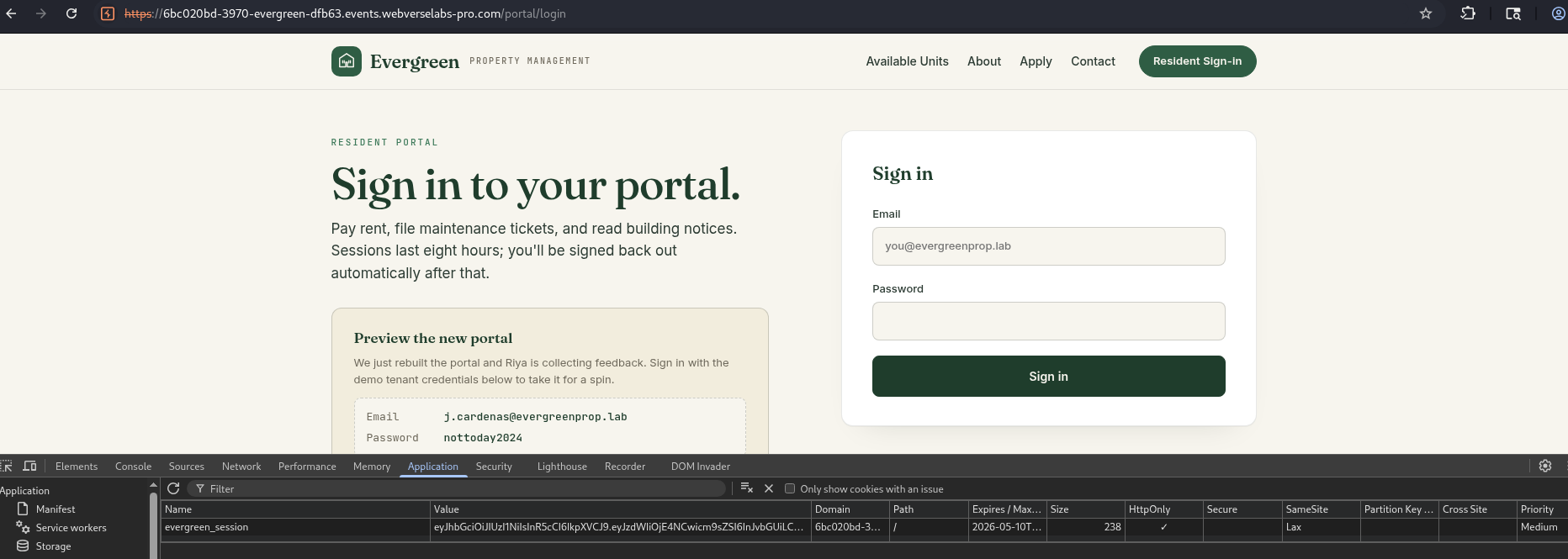The height and width of the screenshot is (559, 1568).
Task: Sort cookies by Size column header
Action: click(1085, 509)
